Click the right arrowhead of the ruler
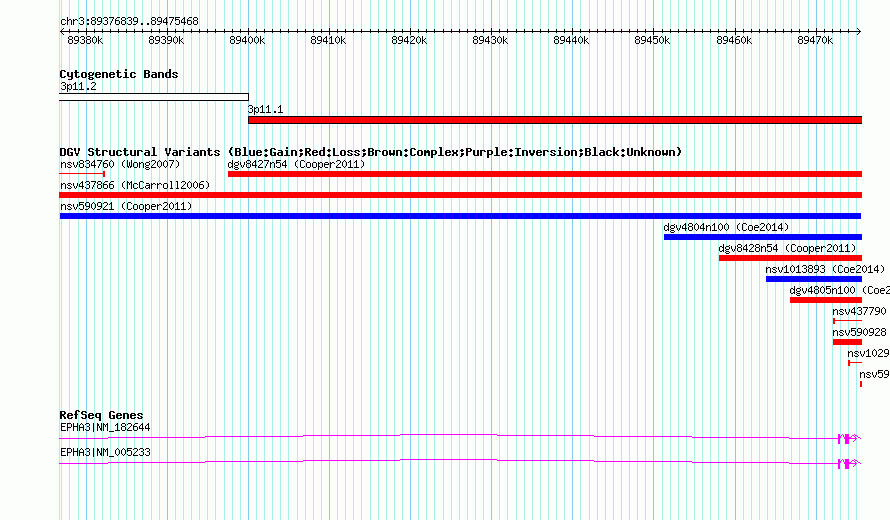 pyautogui.click(x=858, y=31)
